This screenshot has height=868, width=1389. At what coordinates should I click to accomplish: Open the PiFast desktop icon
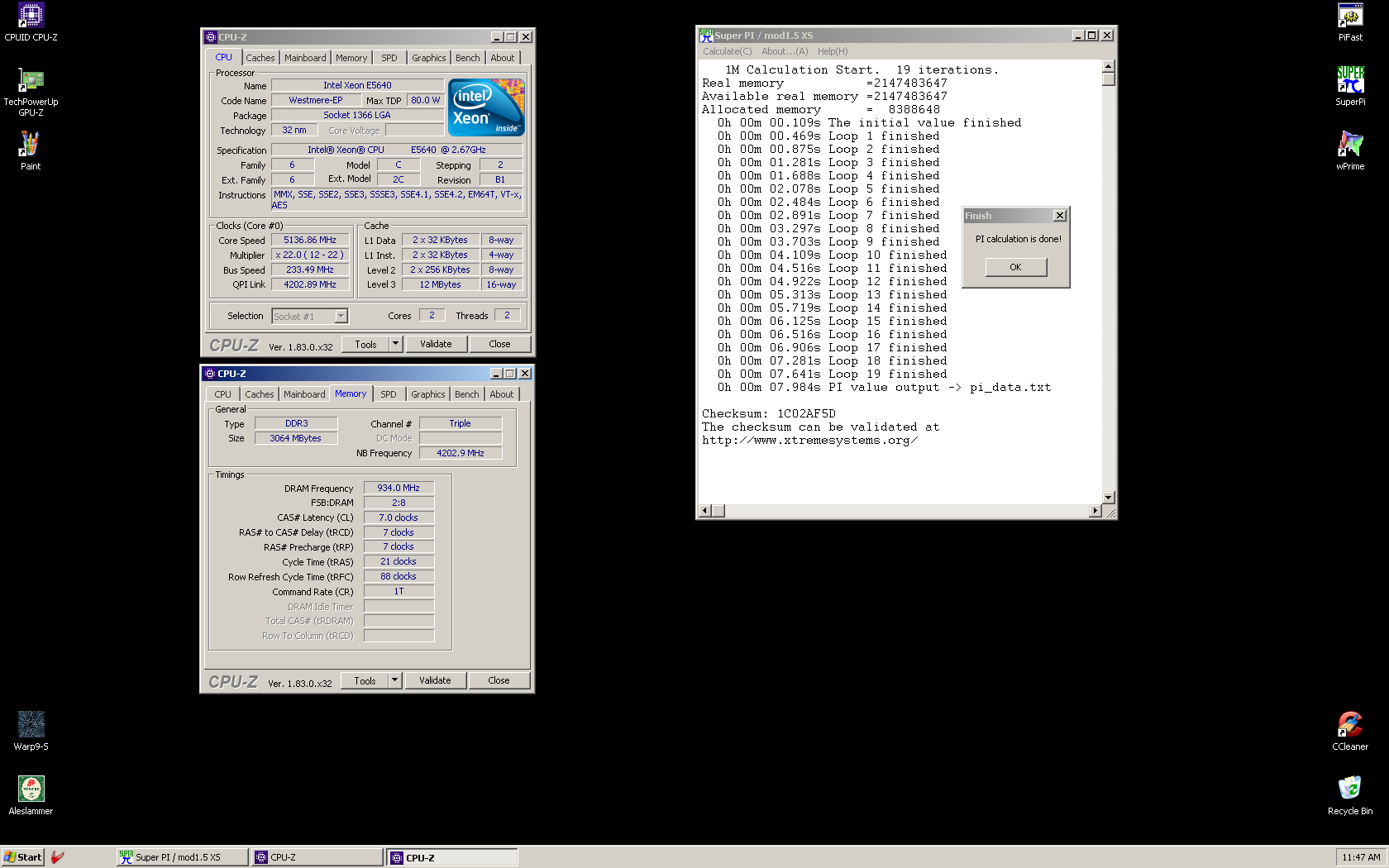[x=1350, y=22]
